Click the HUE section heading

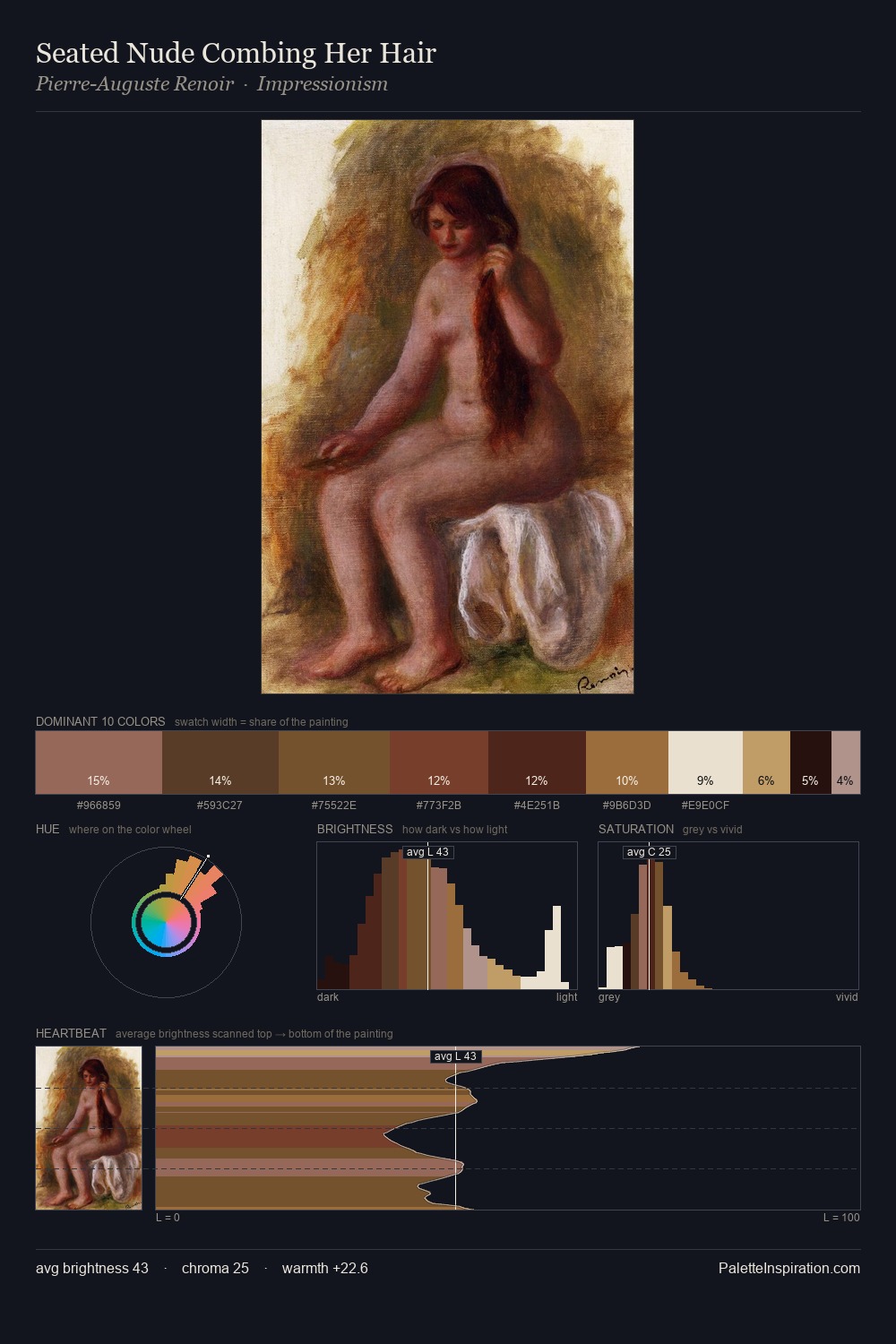[x=47, y=829]
